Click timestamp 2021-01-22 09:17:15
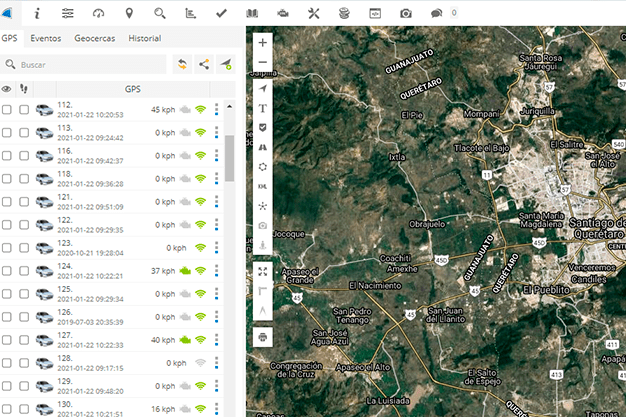Viewport: 626px width, 417px height. (91, 368)
